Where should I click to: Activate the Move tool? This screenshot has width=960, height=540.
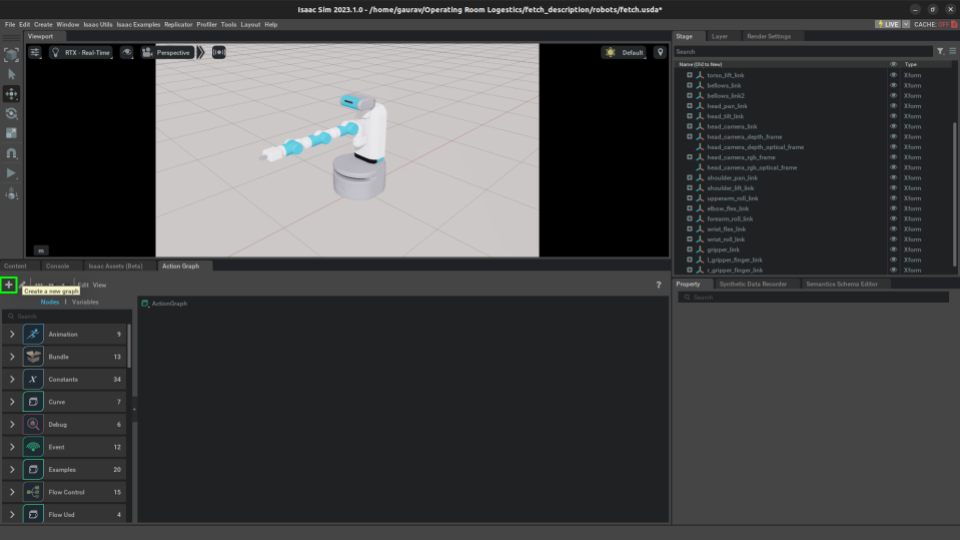12,94
